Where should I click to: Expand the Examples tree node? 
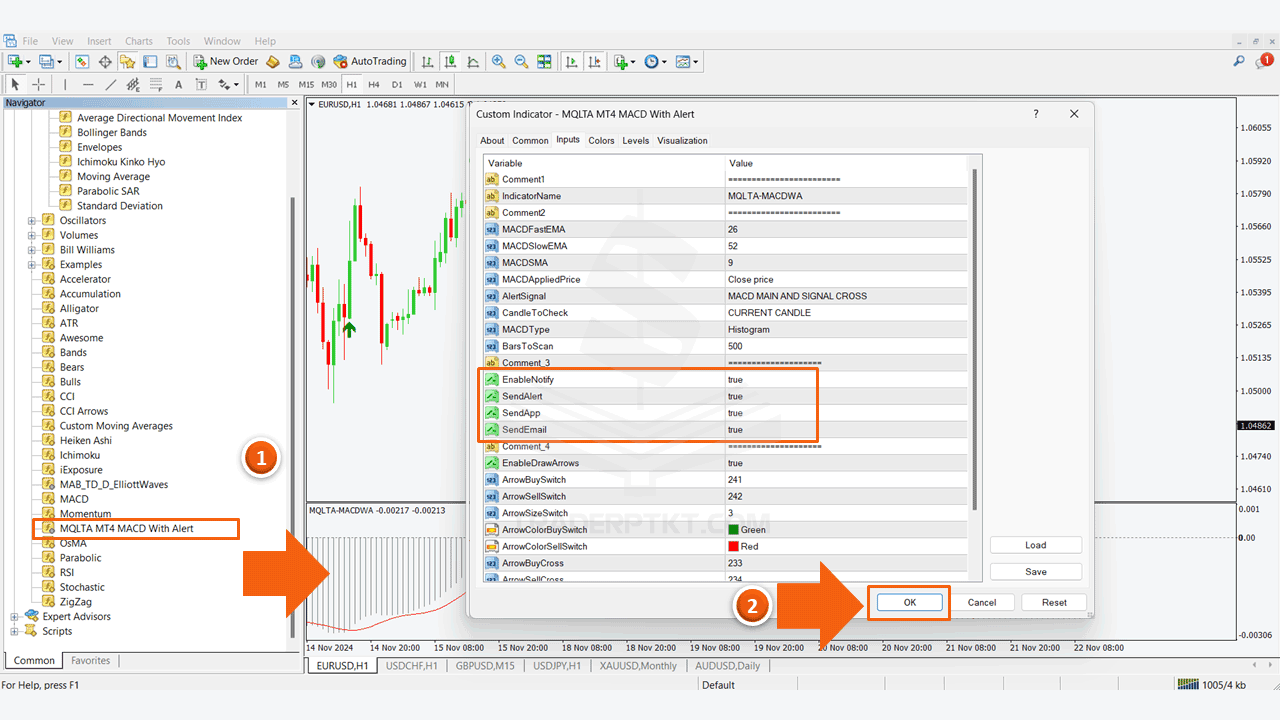(x=32, y=264)
